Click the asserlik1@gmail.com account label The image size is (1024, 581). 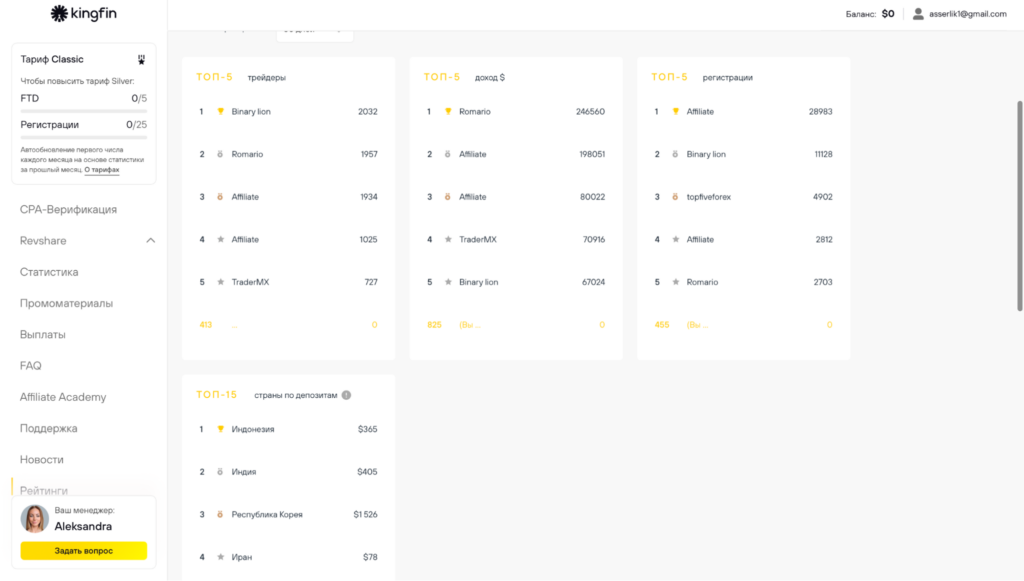(967, 14)
